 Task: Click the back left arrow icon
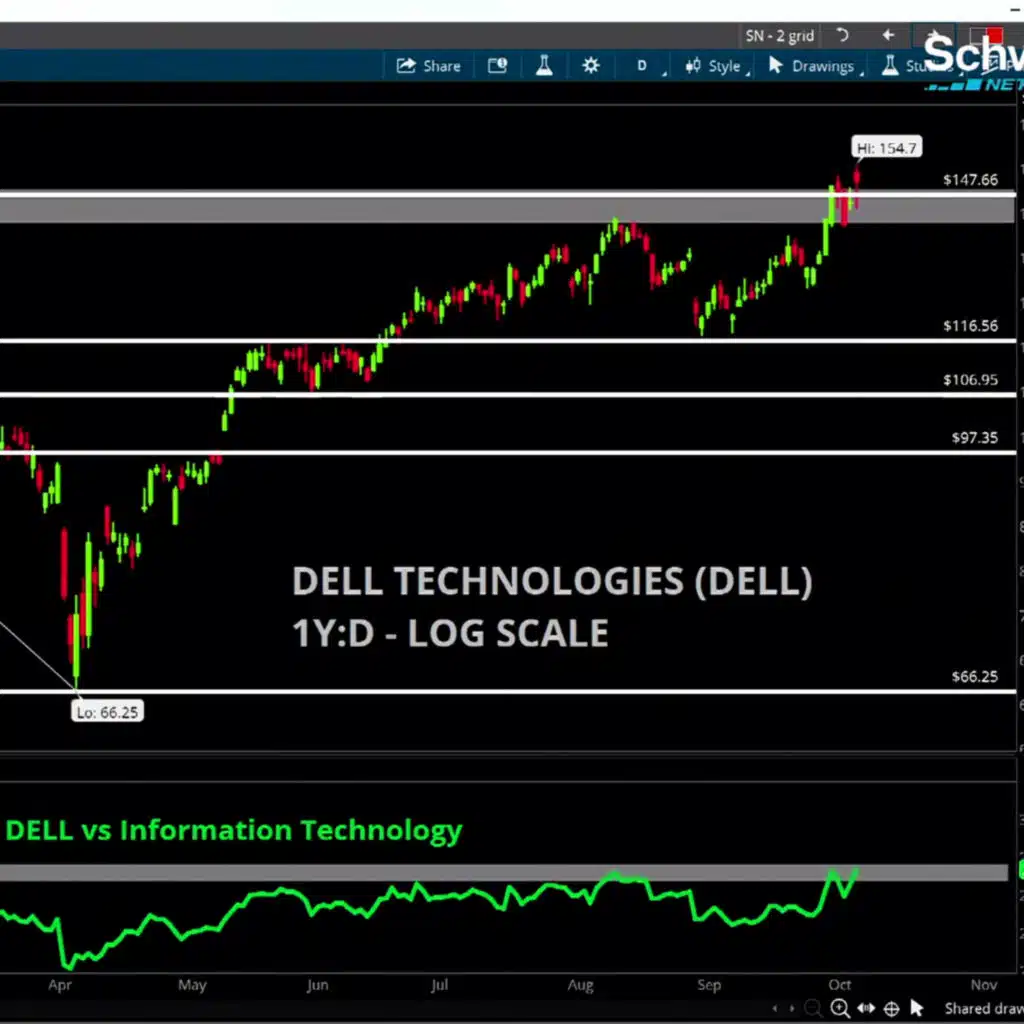[x=887, y=36]
